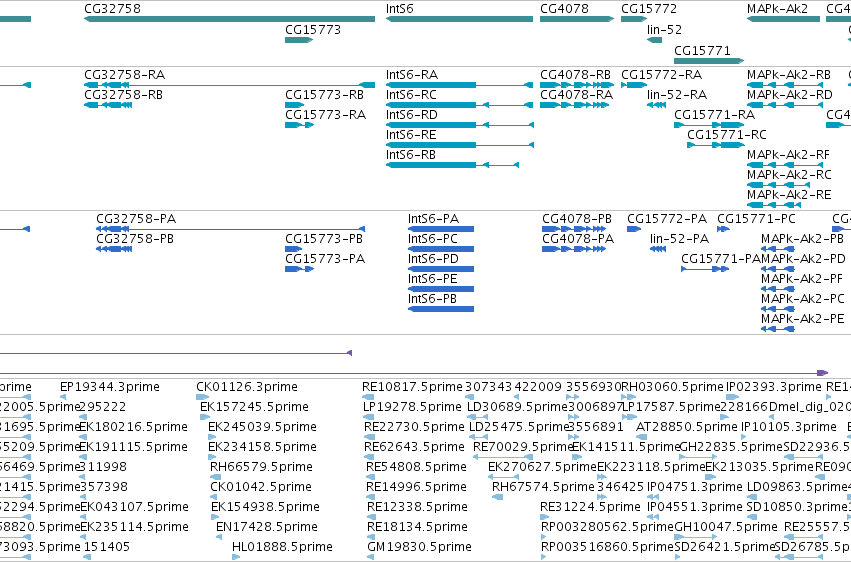Click protein CG15771-PC
851x562 pixels.
pyautogui.click(x=723, y=229)
